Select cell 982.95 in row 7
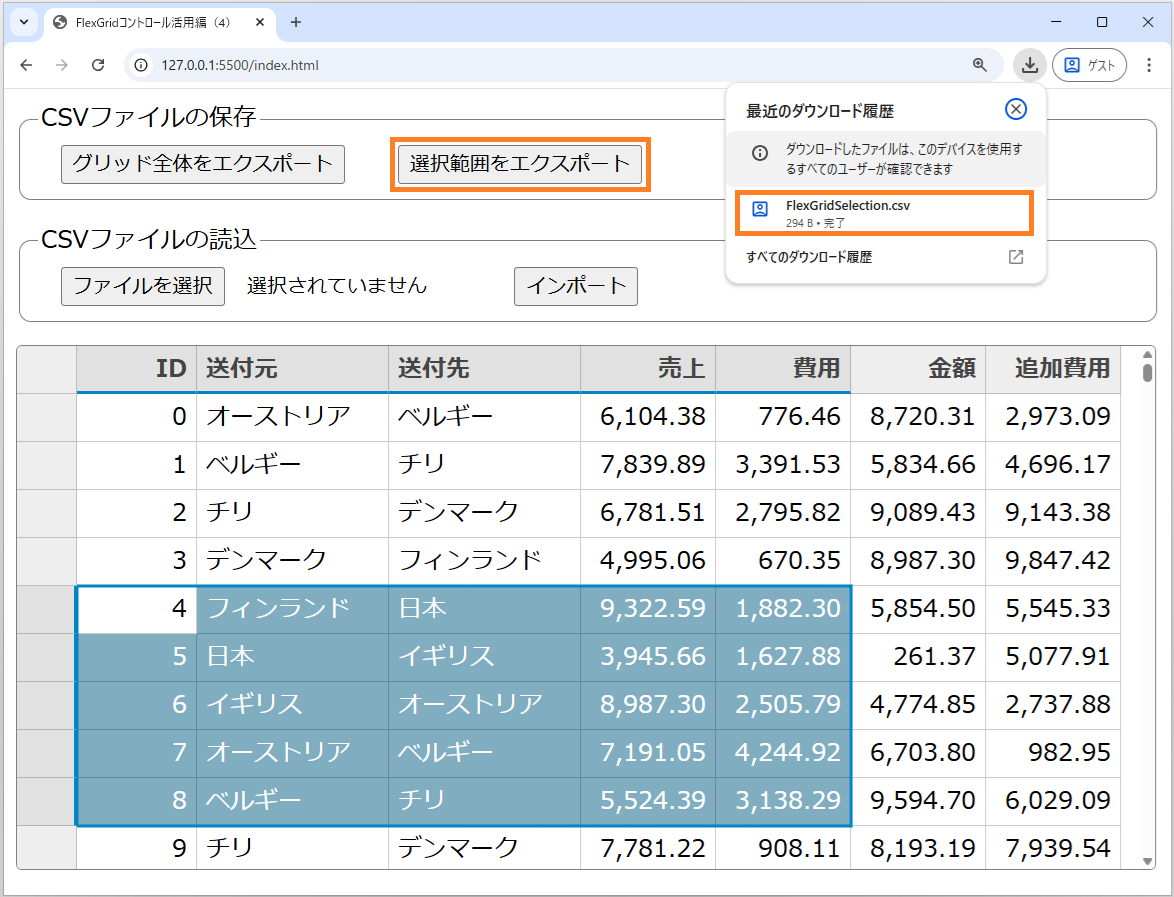The image size is (1174, 897). pos(1053,752)
